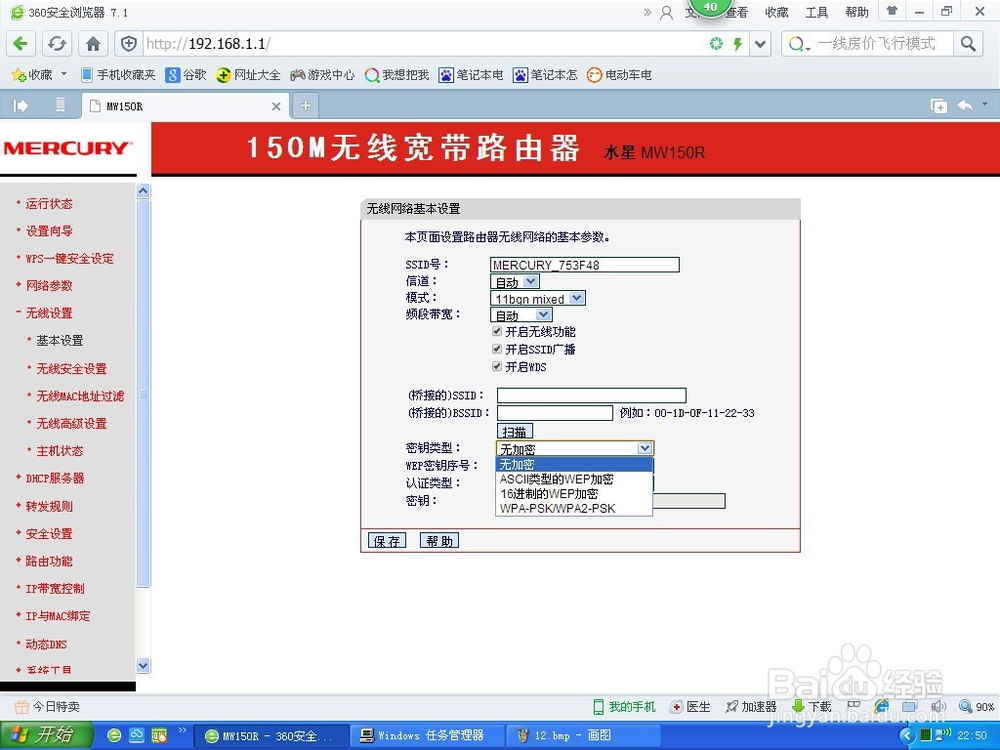The width and height of the screenshot is (1000, 750).
Task: Open the 工具 menu
Action: point(816,12)
